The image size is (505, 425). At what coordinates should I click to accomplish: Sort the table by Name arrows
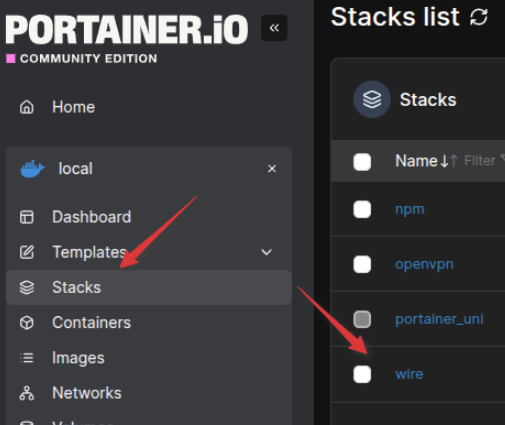(449, 161)
